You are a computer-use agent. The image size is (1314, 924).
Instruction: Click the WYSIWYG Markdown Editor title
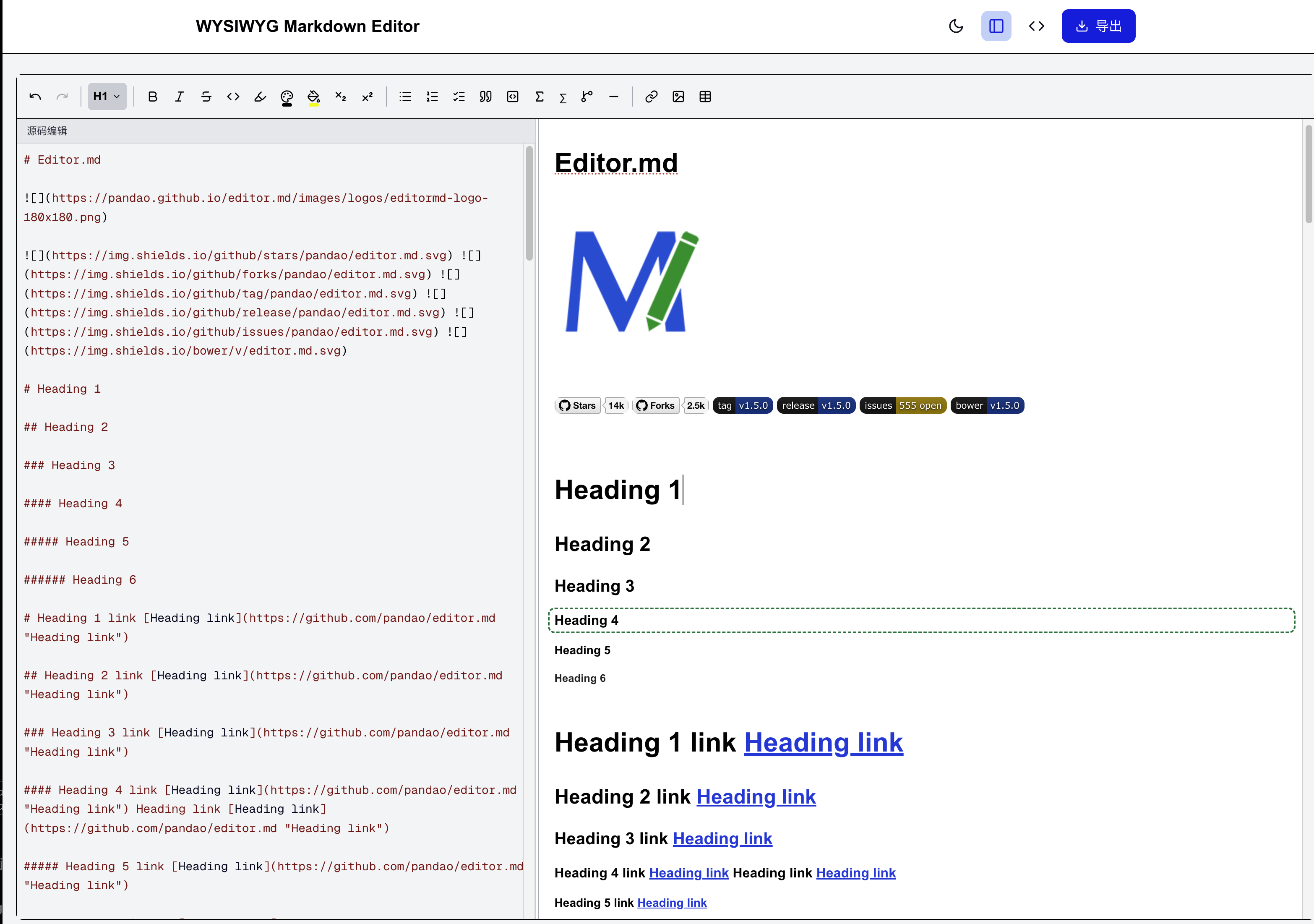308,26
